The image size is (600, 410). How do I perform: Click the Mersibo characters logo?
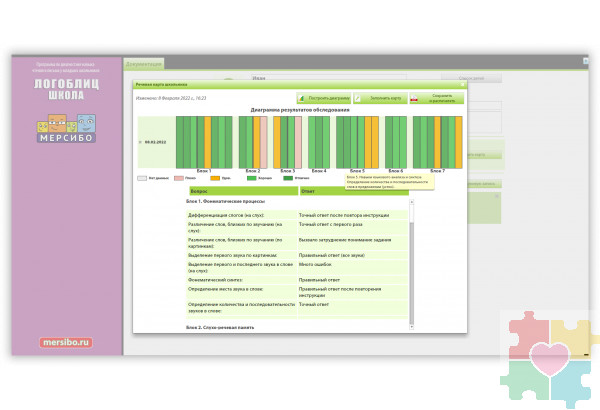tap(67, 125)
